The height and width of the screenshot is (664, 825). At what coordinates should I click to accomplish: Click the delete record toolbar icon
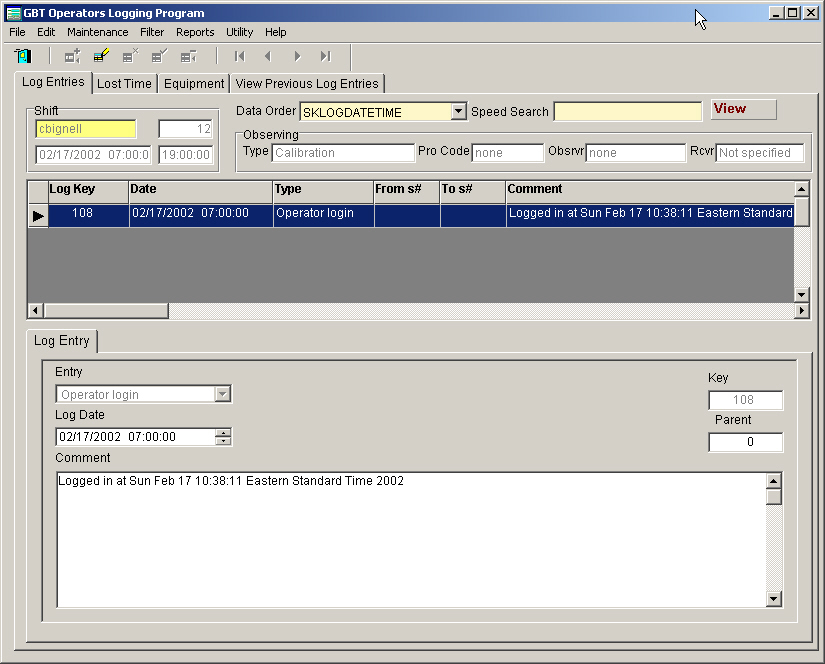(130, 56)
